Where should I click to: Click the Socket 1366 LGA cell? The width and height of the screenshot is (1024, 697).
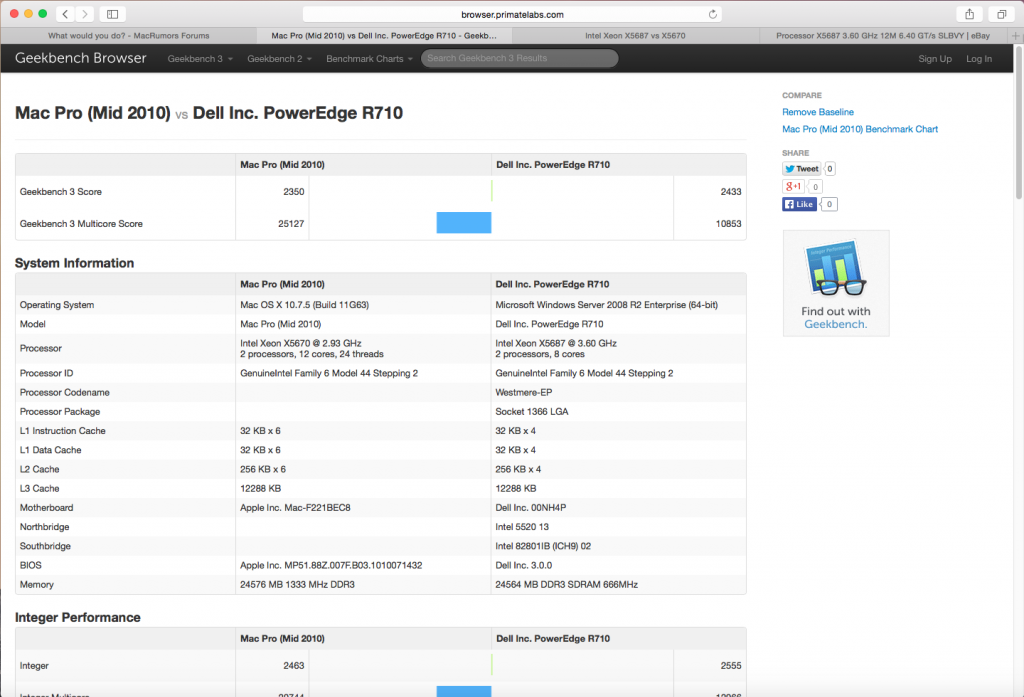point(532,412)
